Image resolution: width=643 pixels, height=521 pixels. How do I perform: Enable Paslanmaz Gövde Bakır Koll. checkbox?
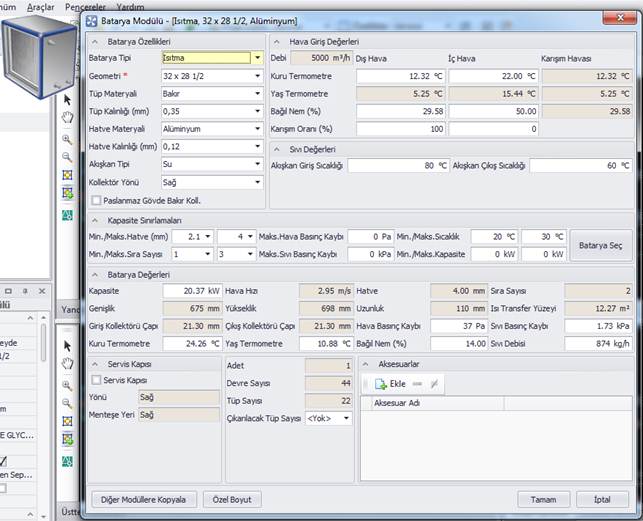tap(96, 200)
